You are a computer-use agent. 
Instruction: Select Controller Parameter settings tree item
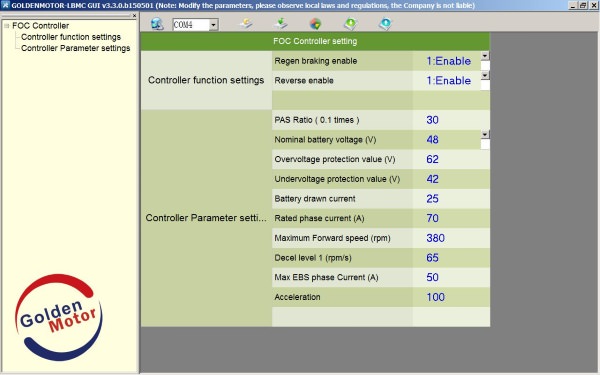tap(75, 48)
